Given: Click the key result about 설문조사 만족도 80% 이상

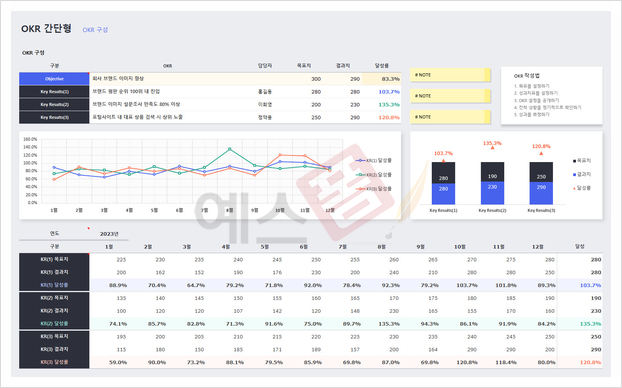Looking at the screenshot, I should tap(136, 104).
